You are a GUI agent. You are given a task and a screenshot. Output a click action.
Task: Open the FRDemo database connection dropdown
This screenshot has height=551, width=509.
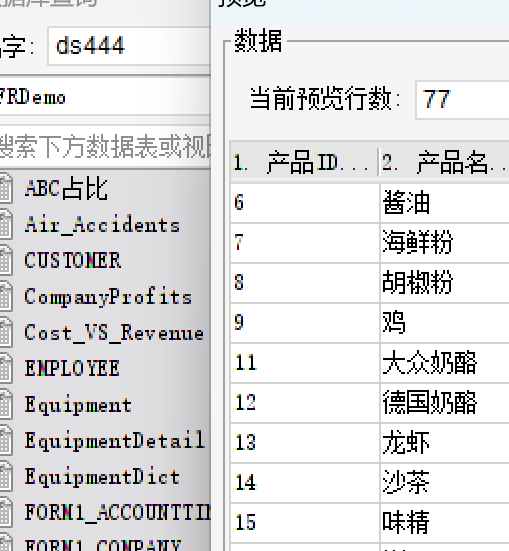click(x=105, y=97)
